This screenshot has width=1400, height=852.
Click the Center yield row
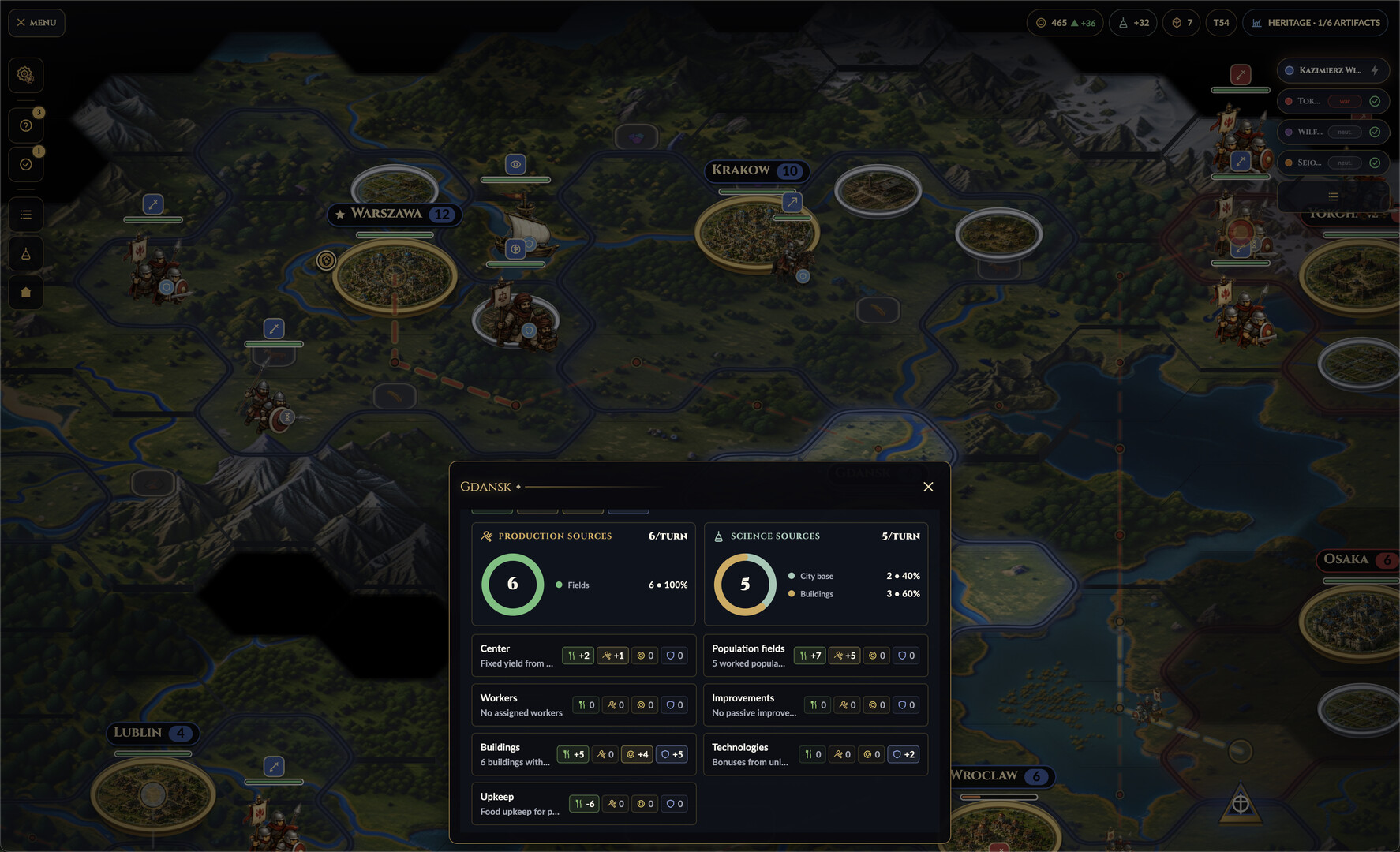(x=584, y=656)
